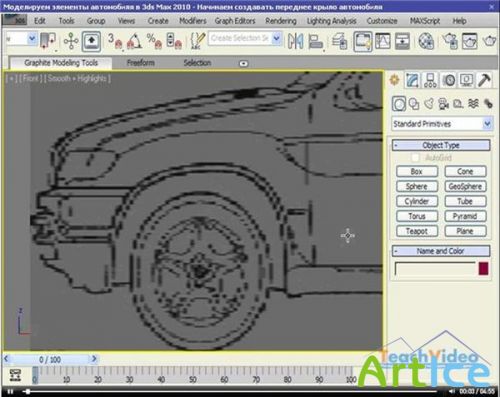The image size is (500, 397).
Task: Click the Sphere primitive button
Action: point(417,186)
